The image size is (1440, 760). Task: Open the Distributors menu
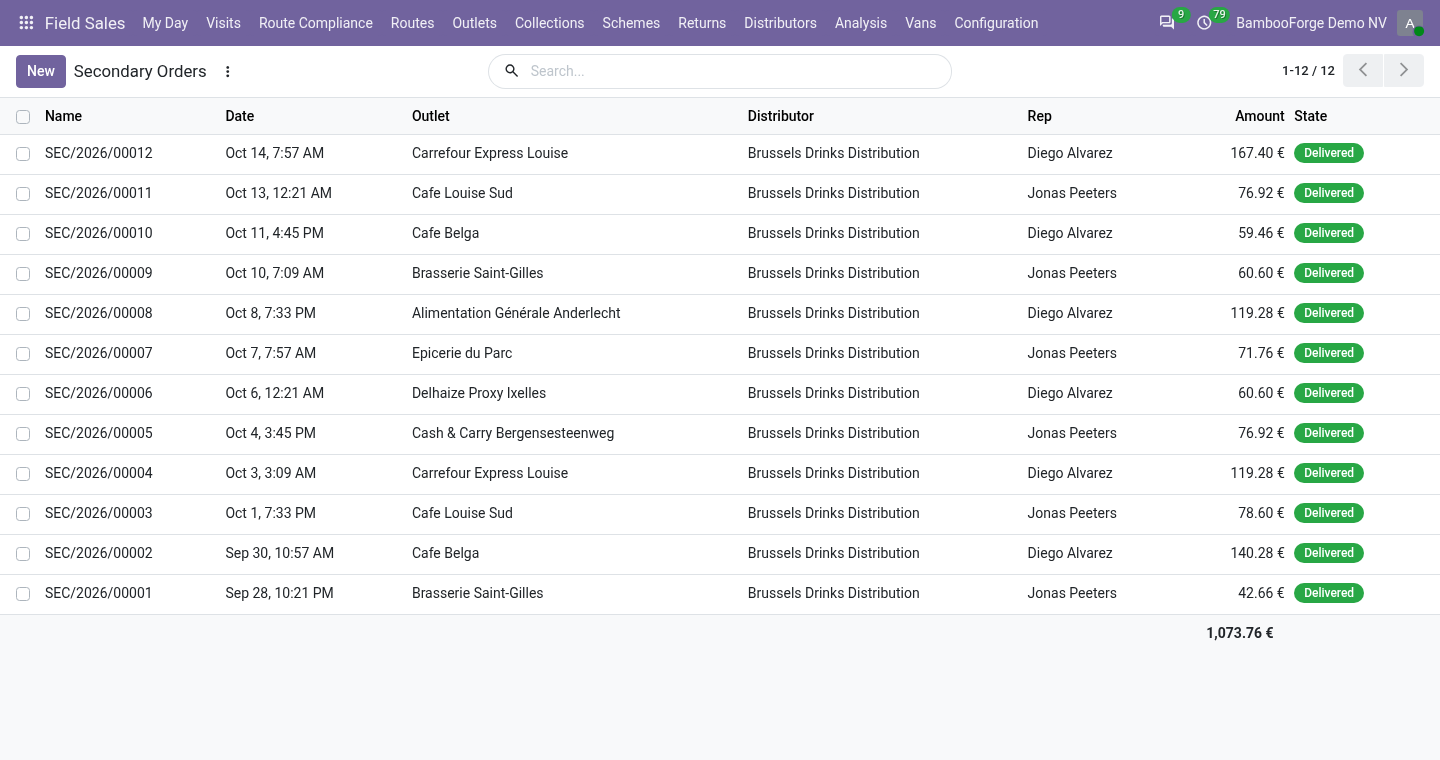coord(780,23)
